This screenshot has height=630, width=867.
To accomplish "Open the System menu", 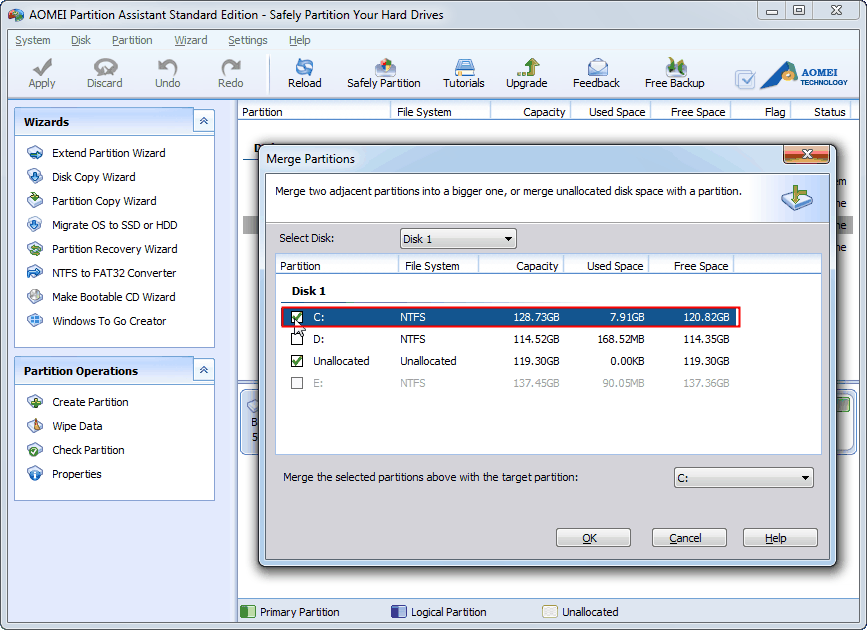I will (x=33, y=40).
